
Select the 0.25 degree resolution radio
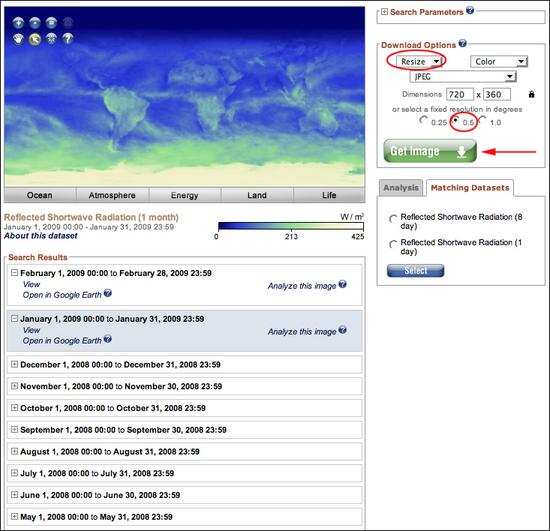pyautogui.click(x=423, y=121)
